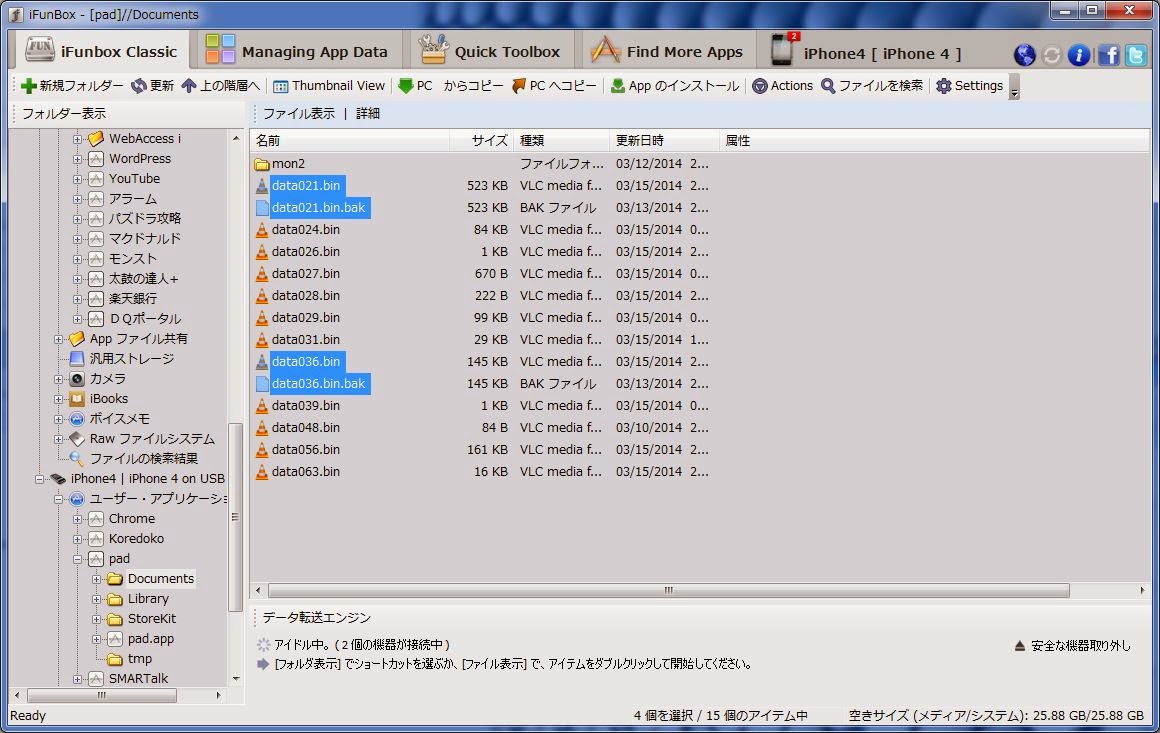Switch to Quick Toolbox tab
The width and height of the screenshot is (1160, 733).
489,52
